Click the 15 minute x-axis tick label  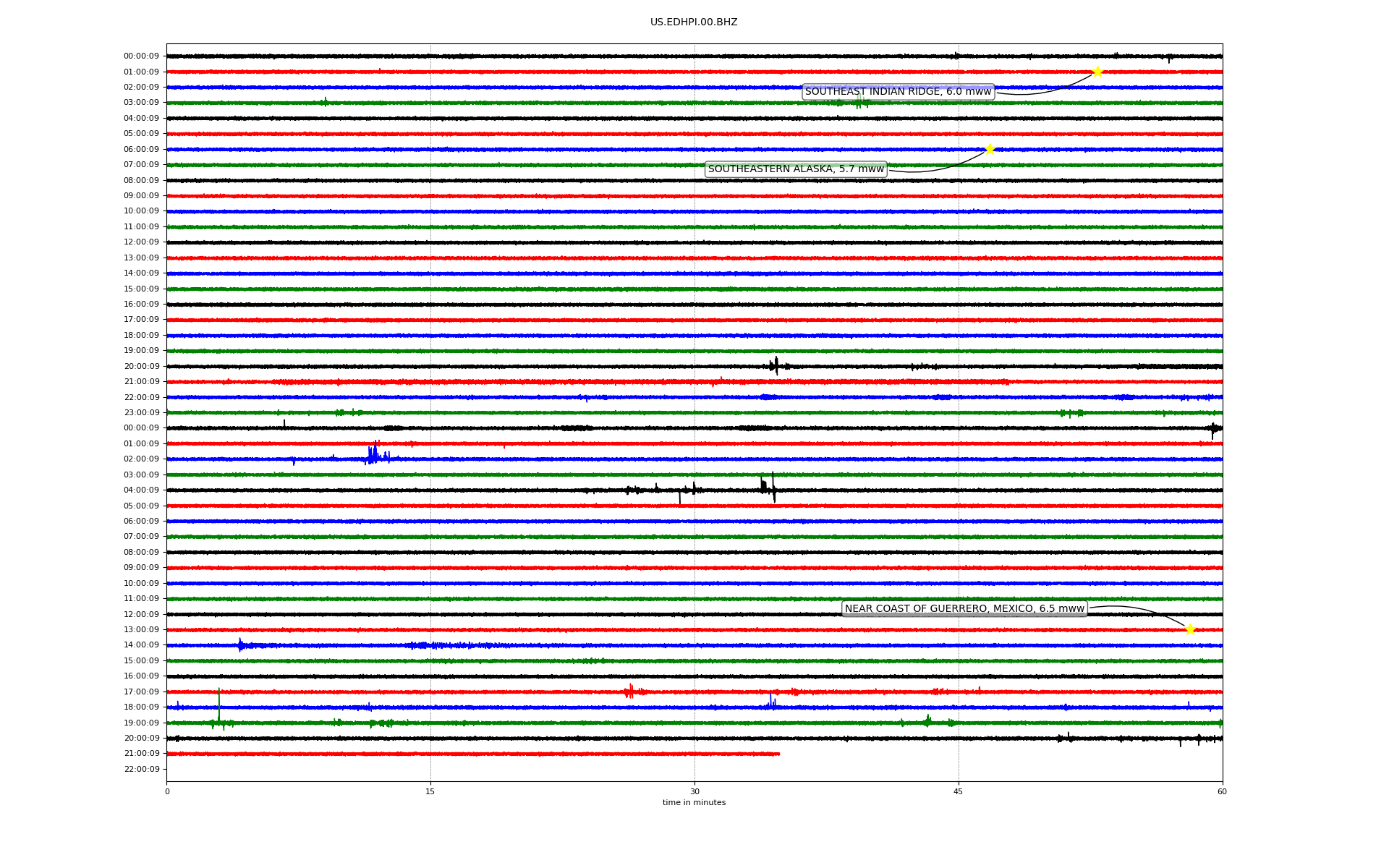[430, 791]
